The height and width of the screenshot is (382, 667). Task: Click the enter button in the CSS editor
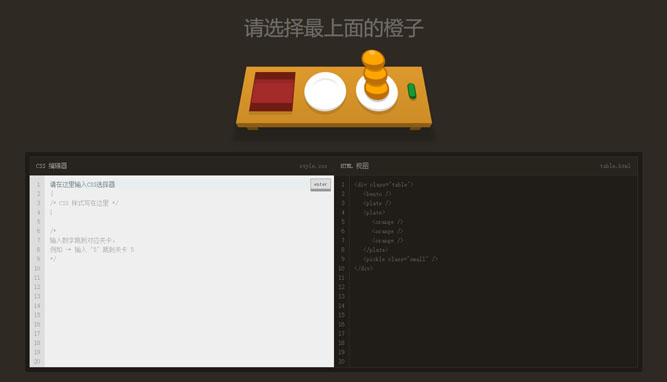(x=320, y=184)
